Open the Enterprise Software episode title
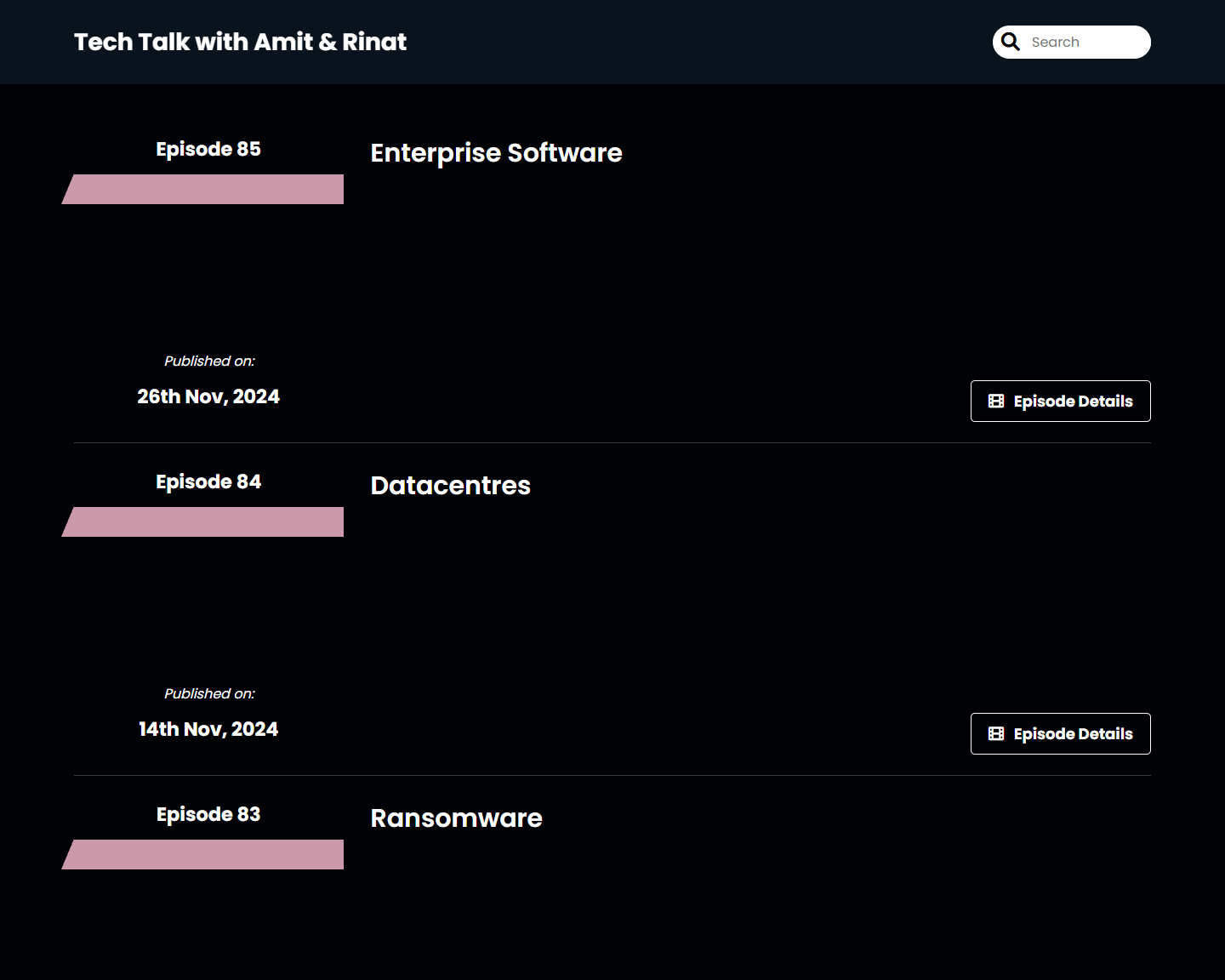The image size is (1225, 980). click(496, 153)
